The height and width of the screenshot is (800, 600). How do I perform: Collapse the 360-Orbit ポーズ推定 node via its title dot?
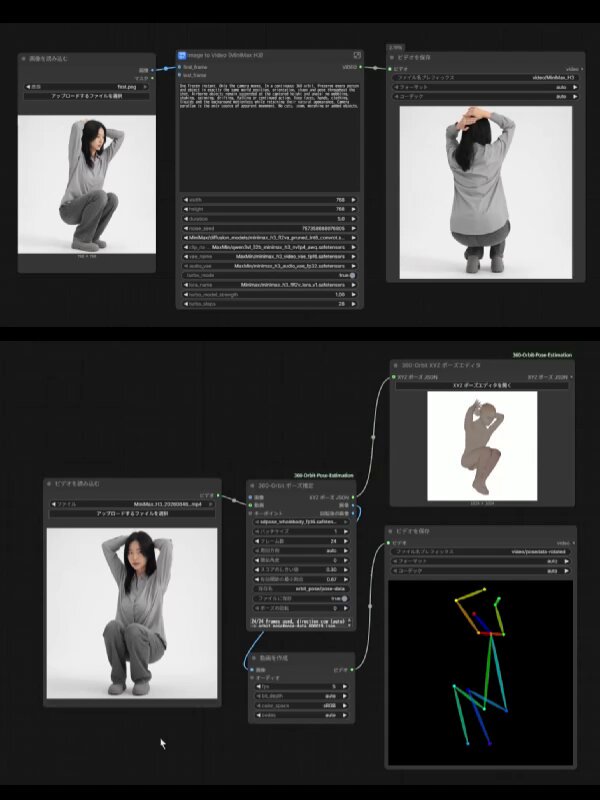tap(253, 486)
